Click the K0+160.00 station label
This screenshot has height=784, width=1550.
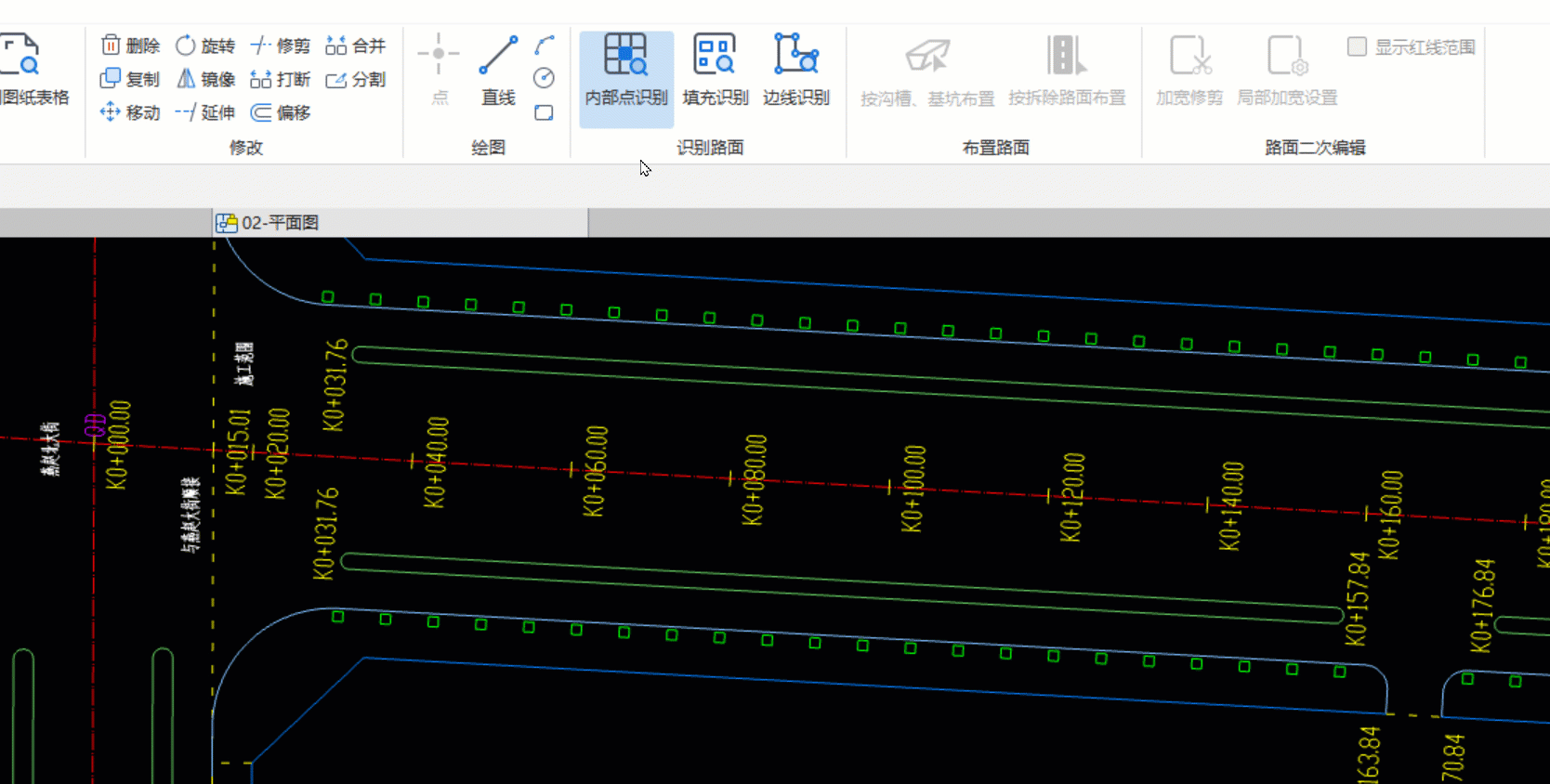pyautogui.click(x=1389, y=516)
